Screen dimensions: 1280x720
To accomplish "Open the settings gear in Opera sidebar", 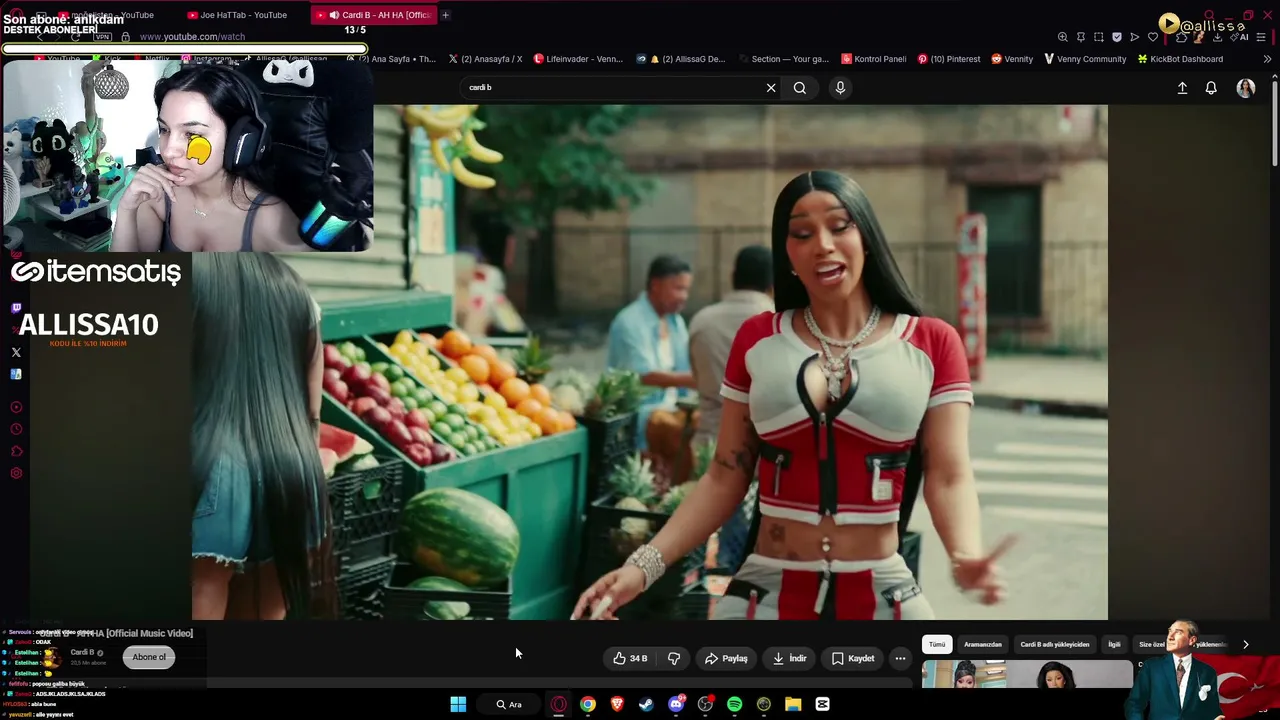I will pos(16,473).
